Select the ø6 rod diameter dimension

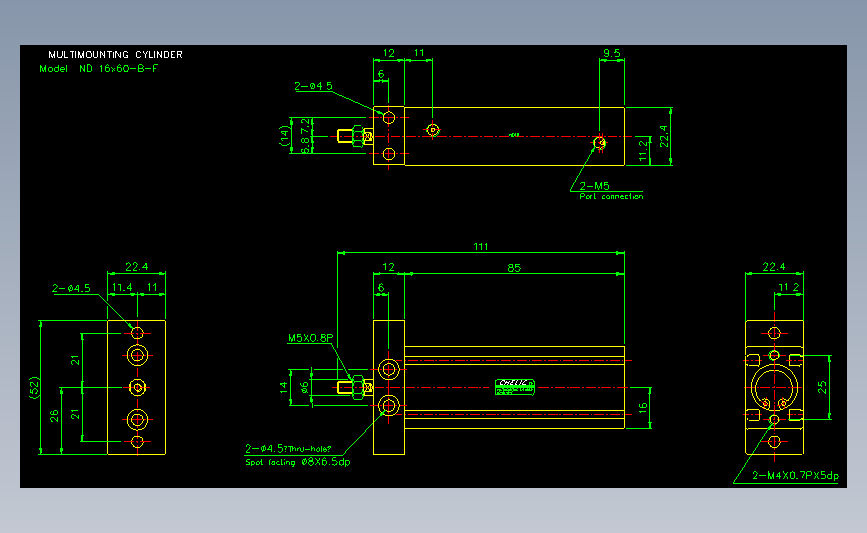click(x=304, y=388)
